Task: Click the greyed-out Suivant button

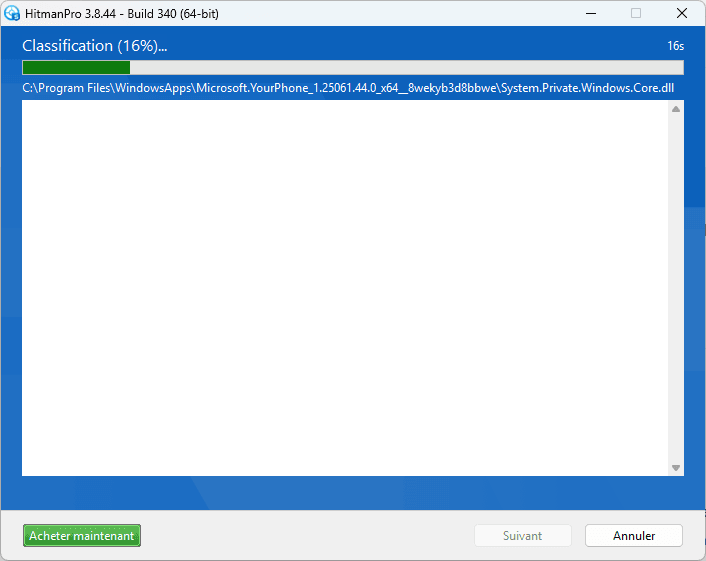Action: click(x=523, y=536)
